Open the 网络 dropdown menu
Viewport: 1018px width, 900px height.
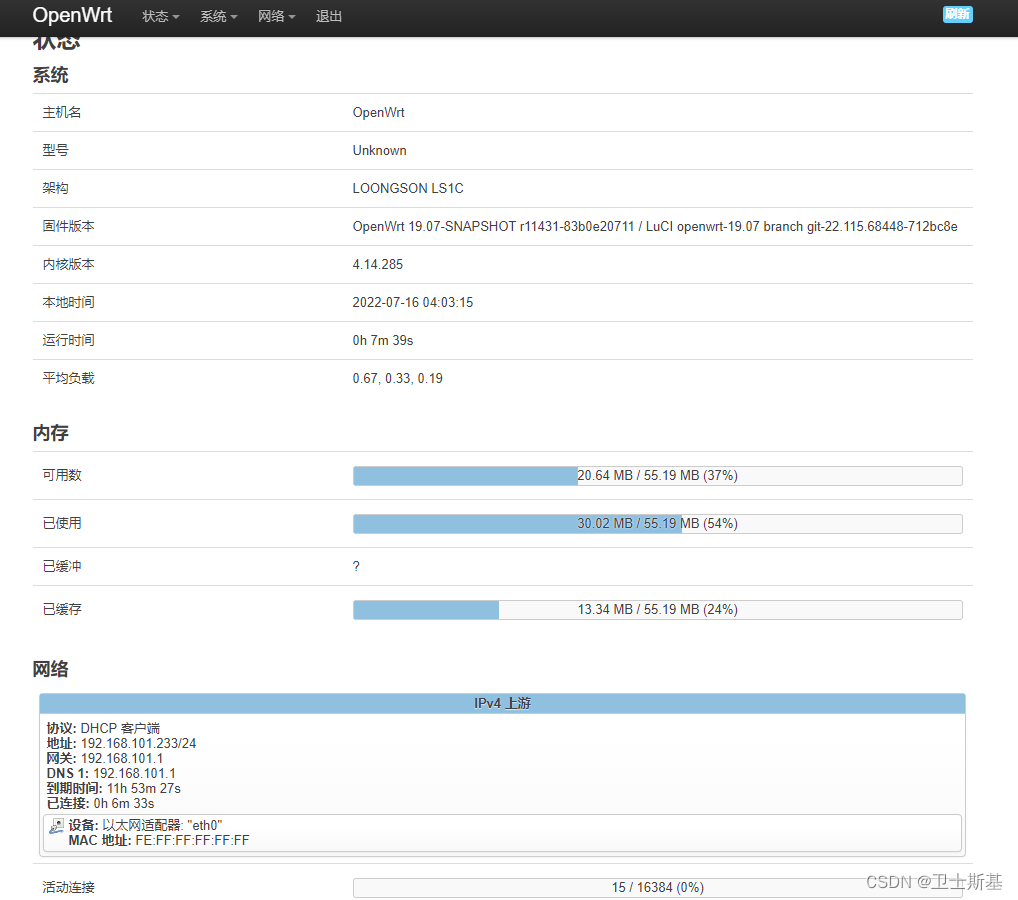276,16
